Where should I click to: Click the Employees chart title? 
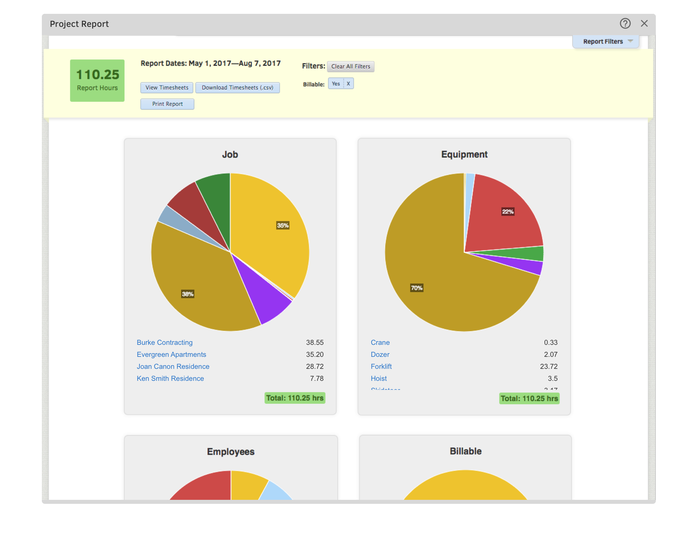(230, 452)
